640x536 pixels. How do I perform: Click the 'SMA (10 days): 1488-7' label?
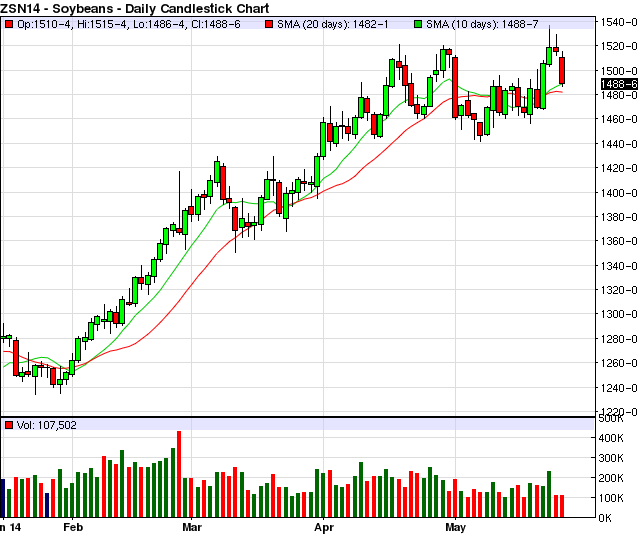point(482,24)
